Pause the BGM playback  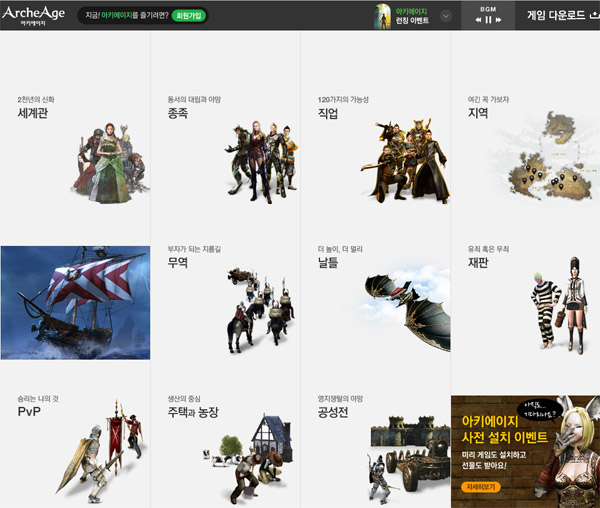point(488,20)
